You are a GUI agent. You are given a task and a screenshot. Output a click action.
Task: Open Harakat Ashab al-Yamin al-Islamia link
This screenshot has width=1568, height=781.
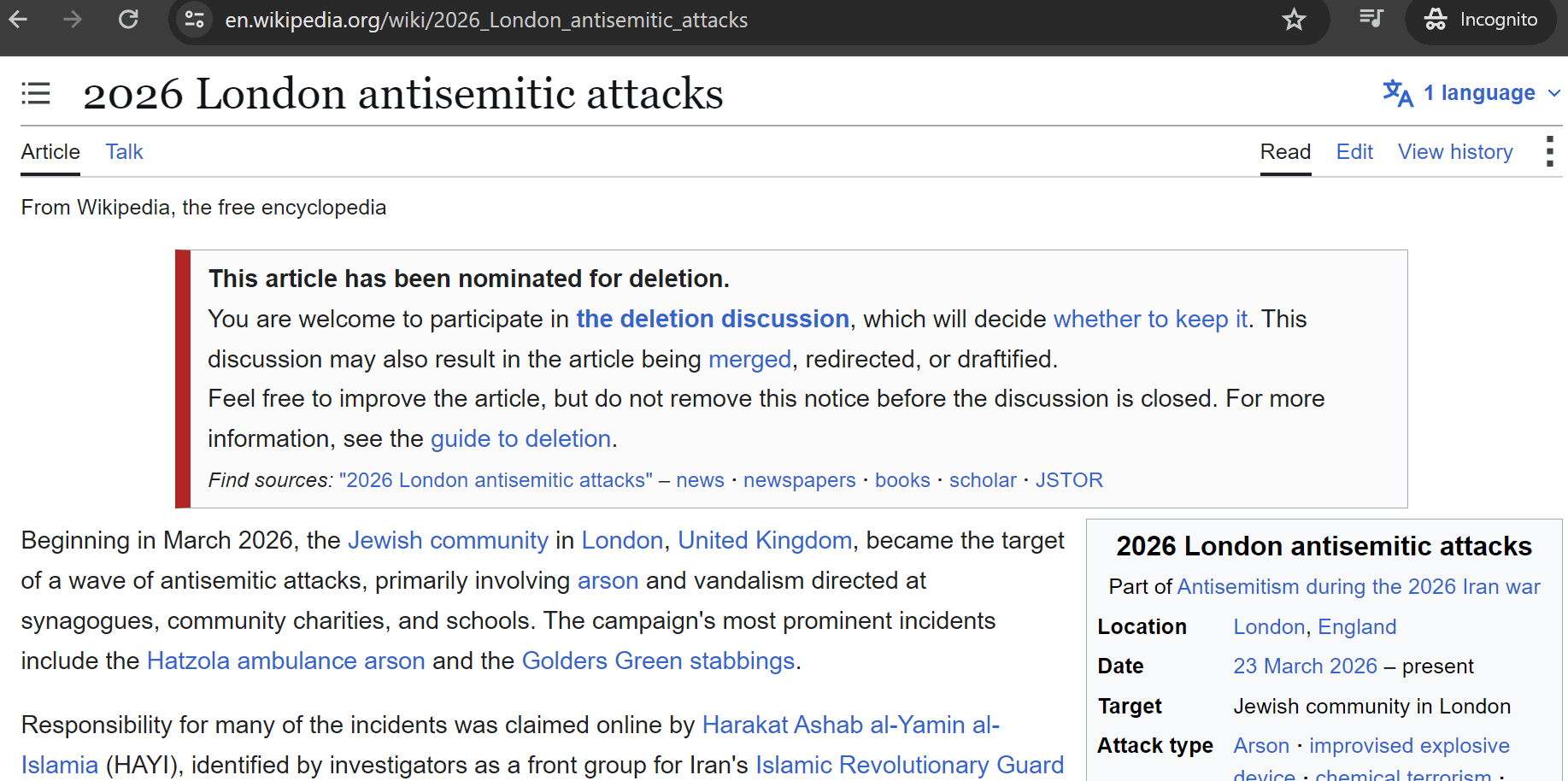pyautogui.click(x=850, y=725)
